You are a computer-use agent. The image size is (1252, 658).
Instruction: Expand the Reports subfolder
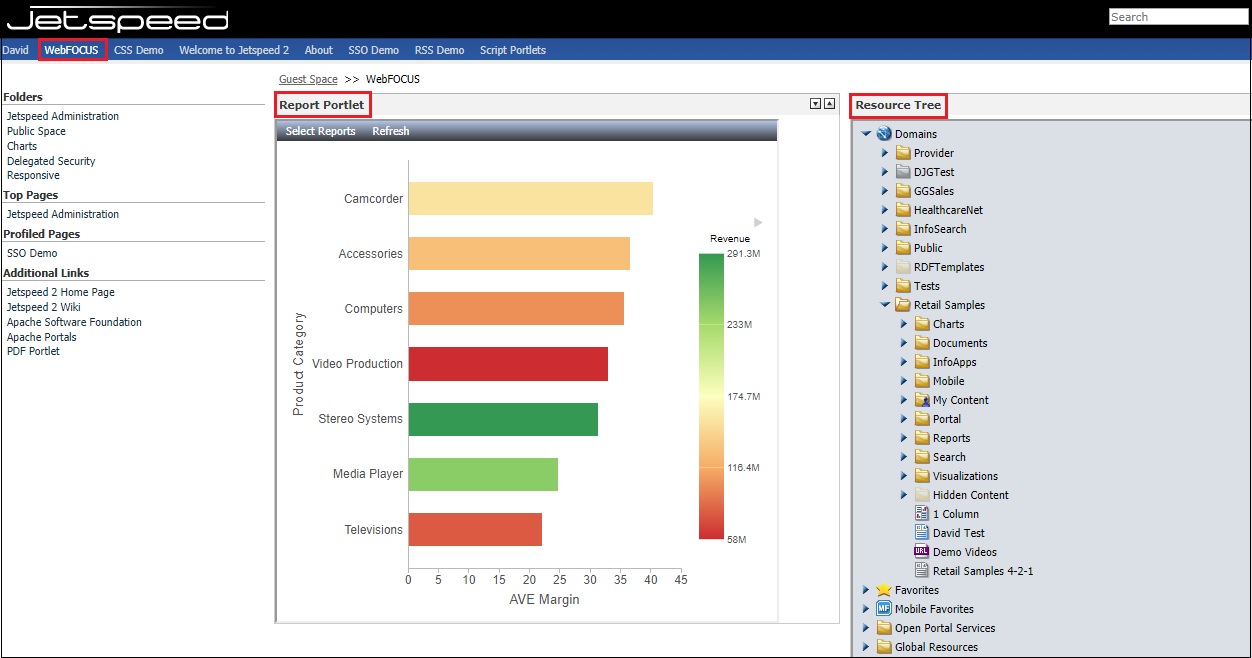coord(904,438)
